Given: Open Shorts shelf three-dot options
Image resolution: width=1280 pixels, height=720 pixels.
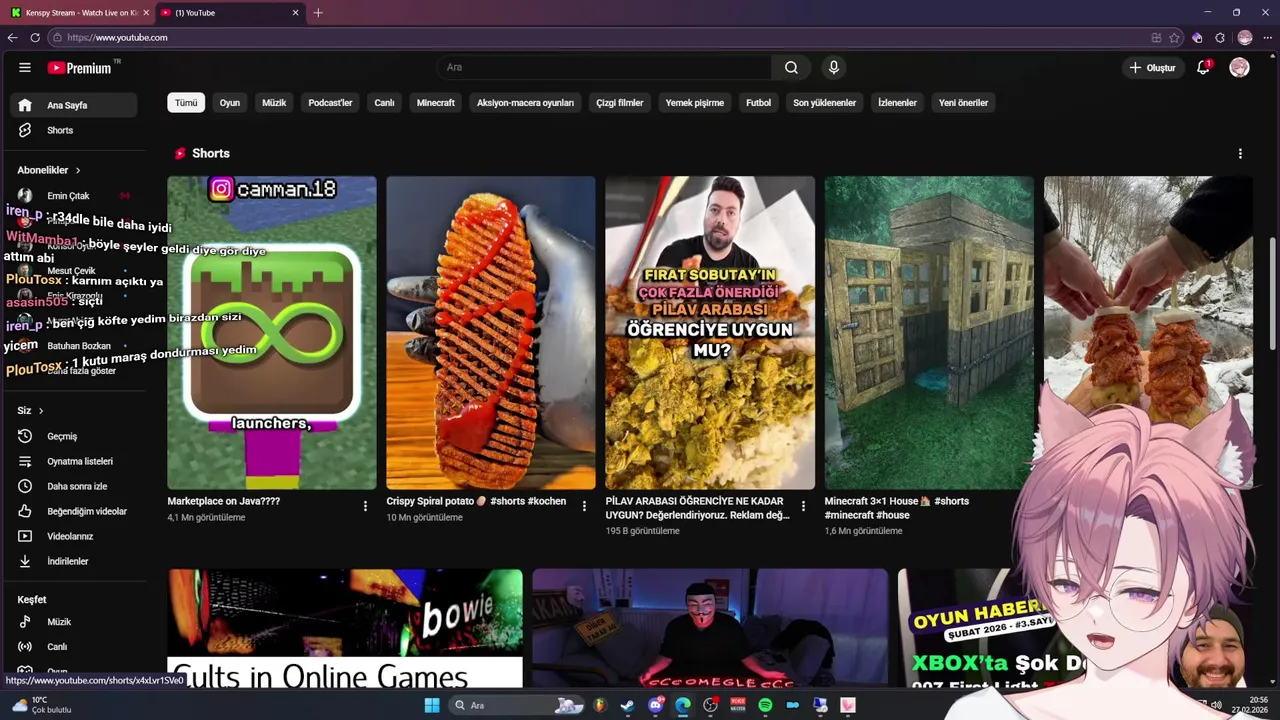Looking at the screenshot, I should (x=1240, y=154).
